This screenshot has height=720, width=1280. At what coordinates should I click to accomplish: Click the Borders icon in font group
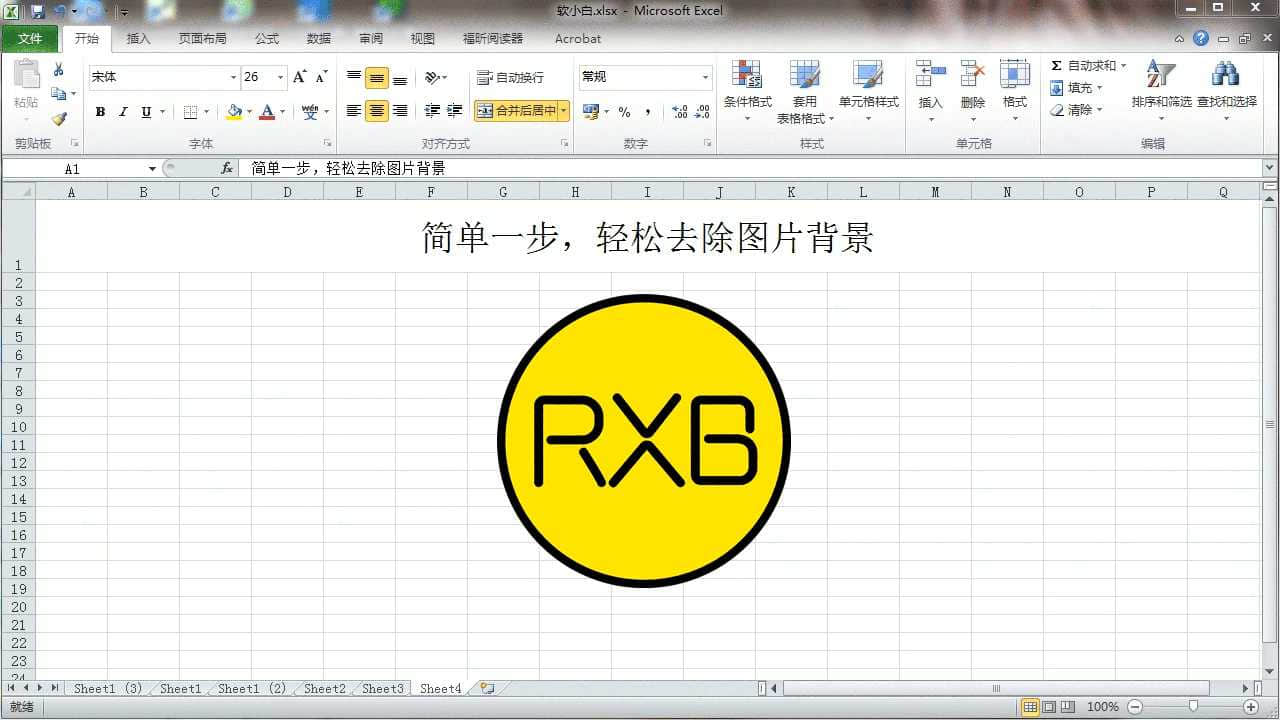pos(190,112)
